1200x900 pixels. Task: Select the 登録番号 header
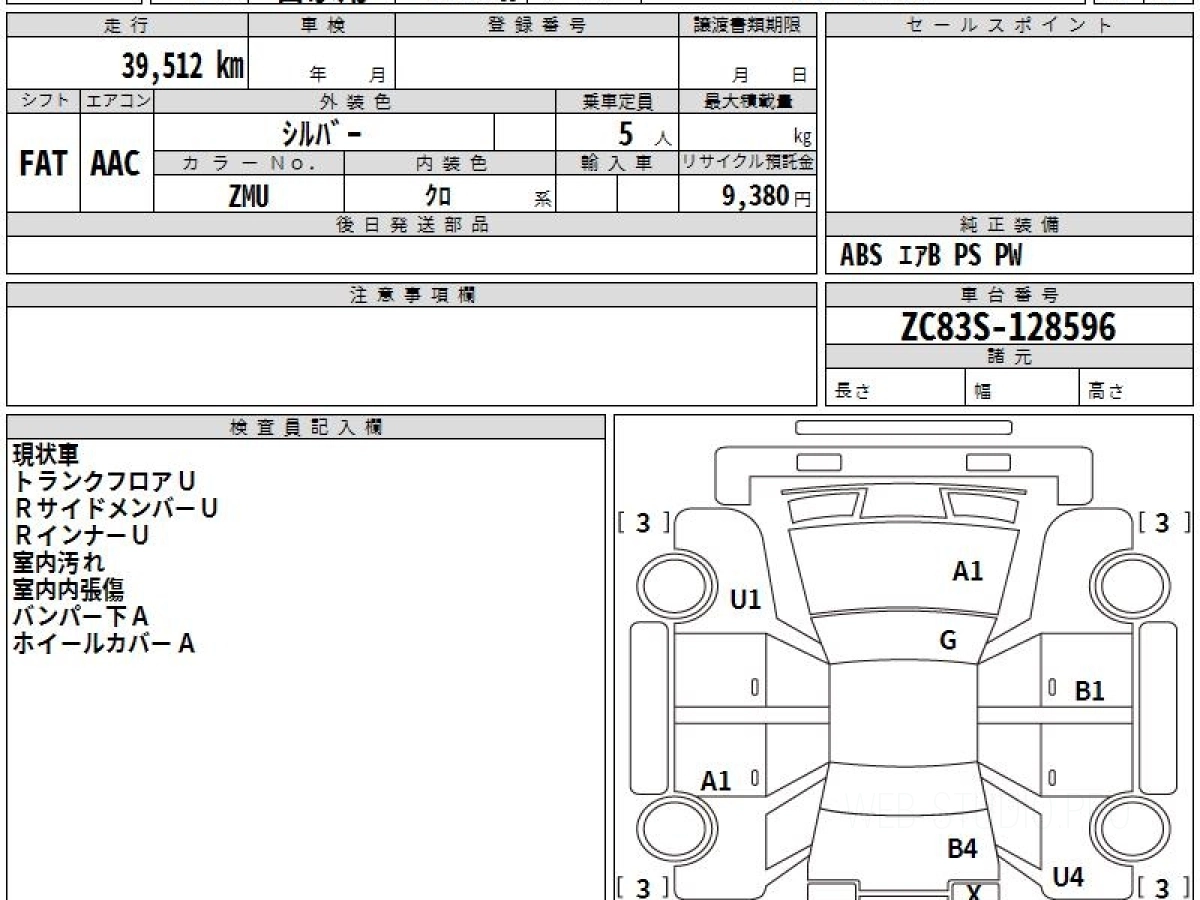click(537, 26)
